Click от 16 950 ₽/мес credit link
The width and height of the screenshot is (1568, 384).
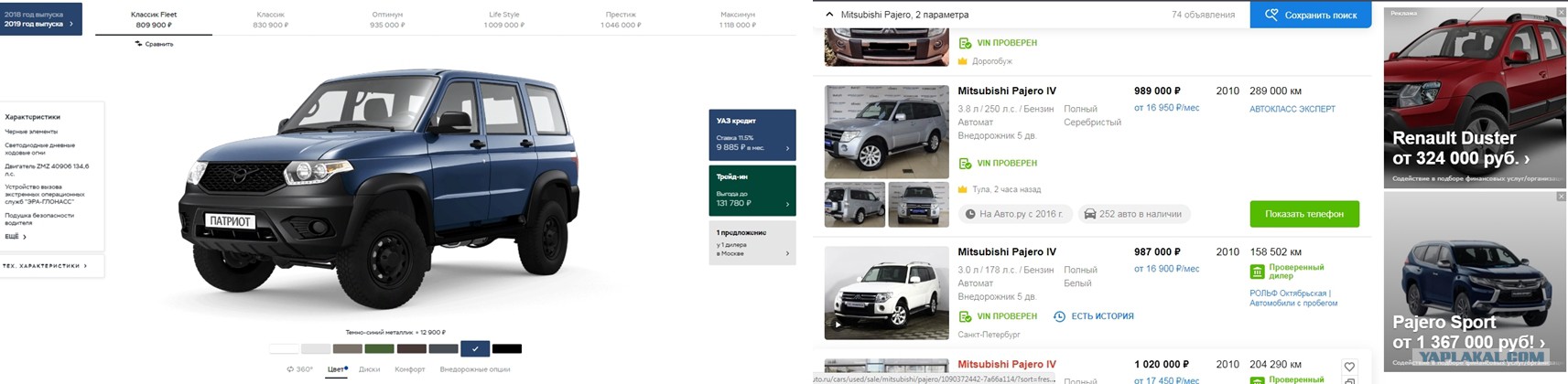click(x=1167, y=108)
